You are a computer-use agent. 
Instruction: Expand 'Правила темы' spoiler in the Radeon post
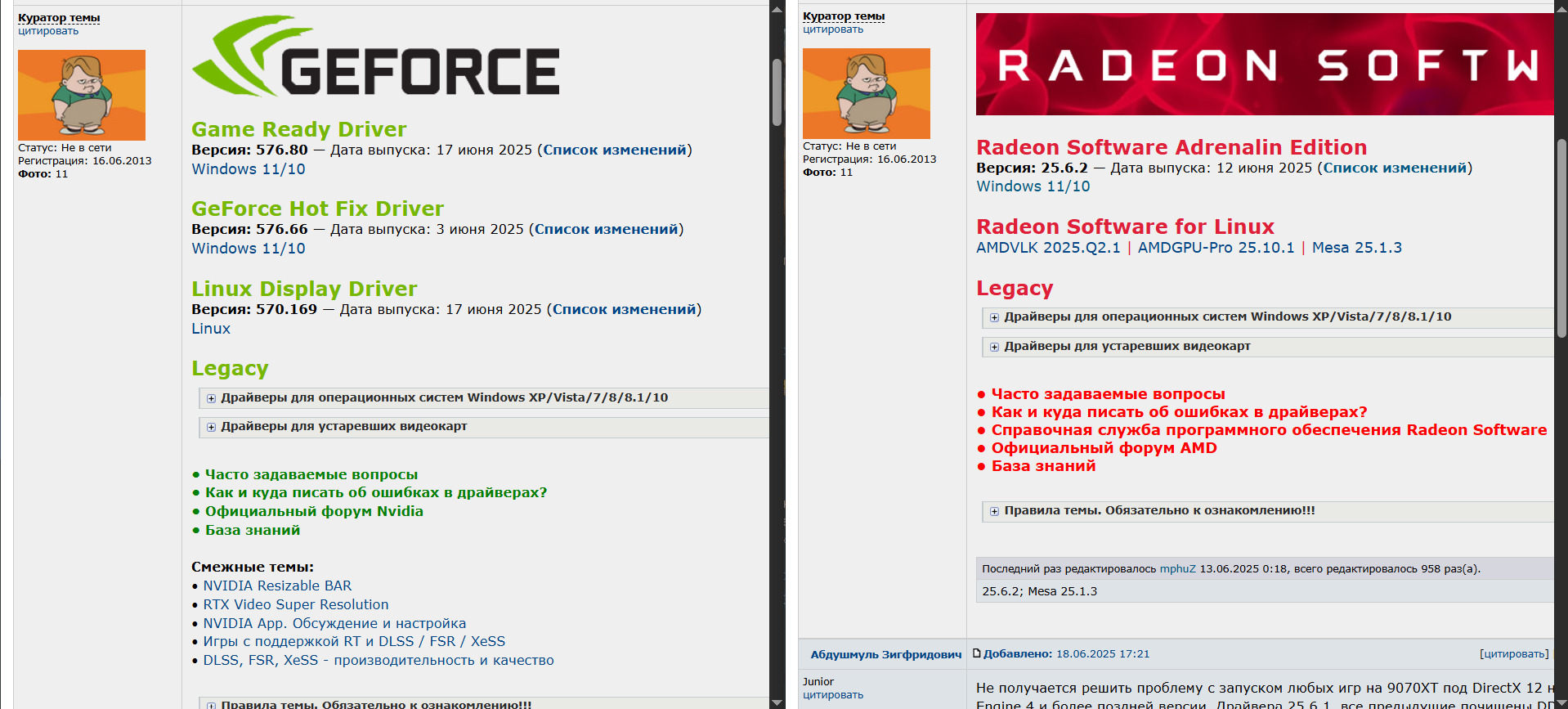click(x=995, y=511)
